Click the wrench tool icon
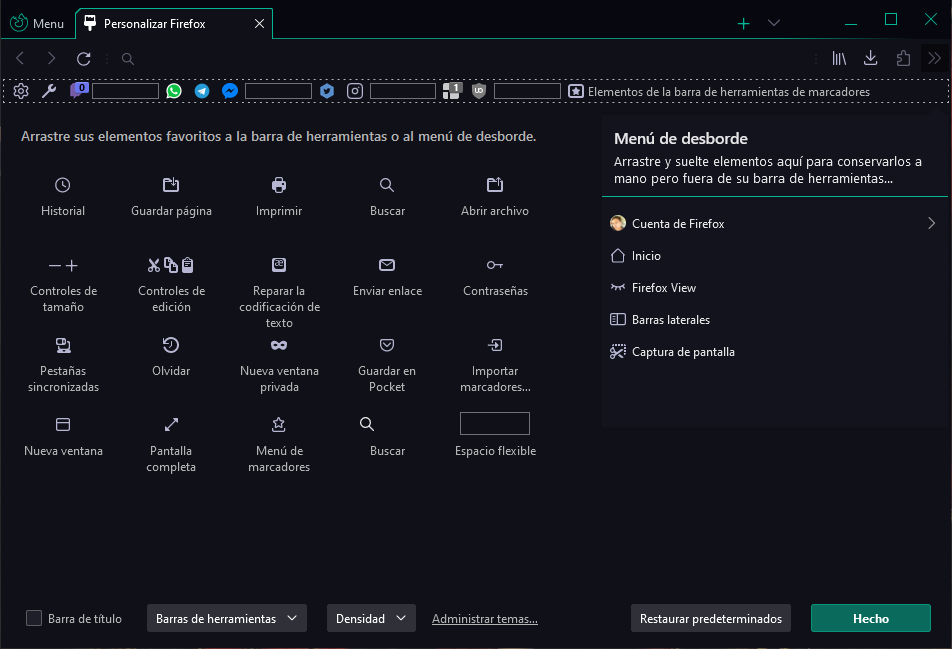 pyautogui.click(x=49, y=91)
